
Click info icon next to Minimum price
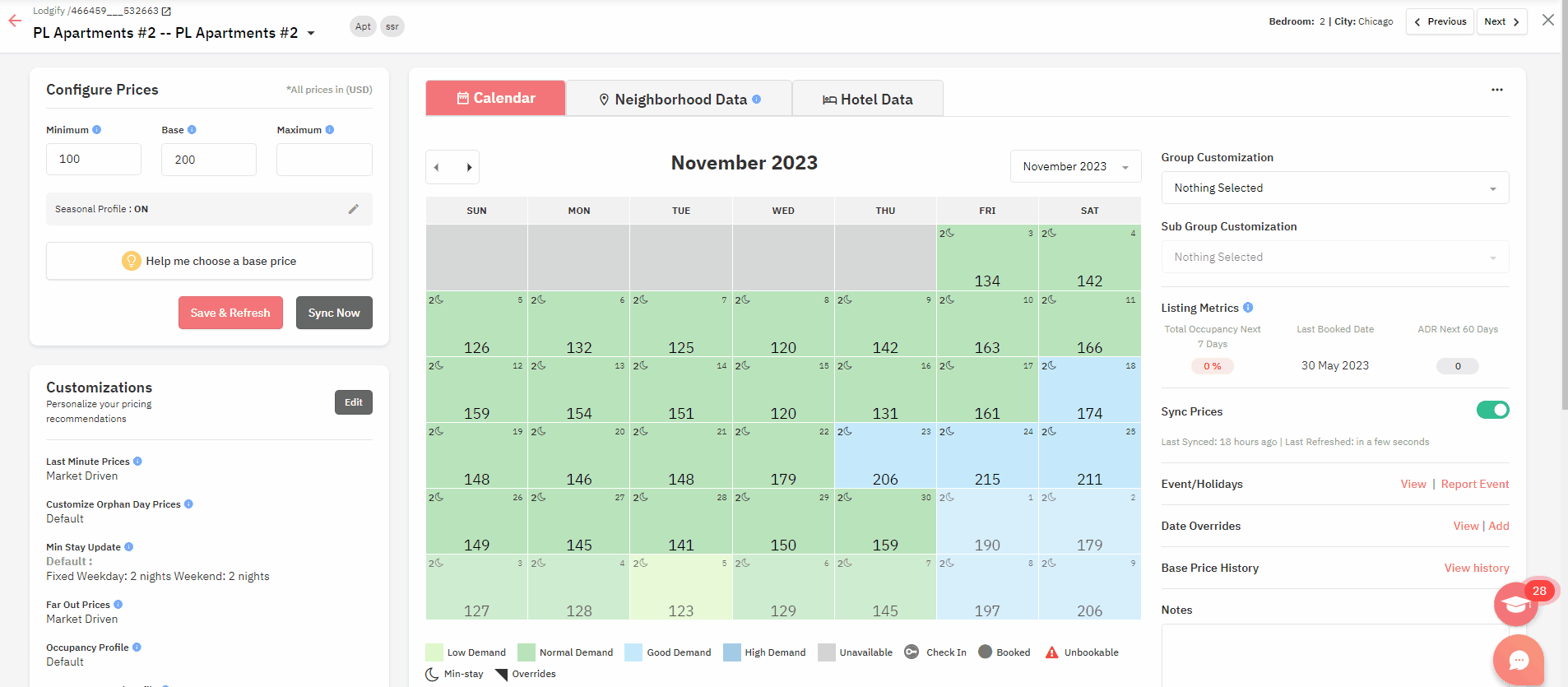point(97,130)
